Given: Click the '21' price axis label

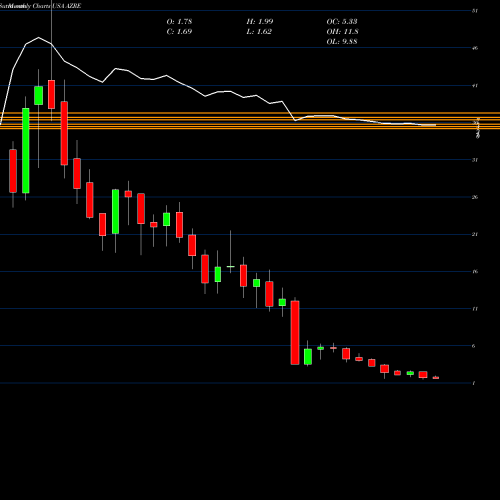Looking at the screenshot, I should 475,234.
